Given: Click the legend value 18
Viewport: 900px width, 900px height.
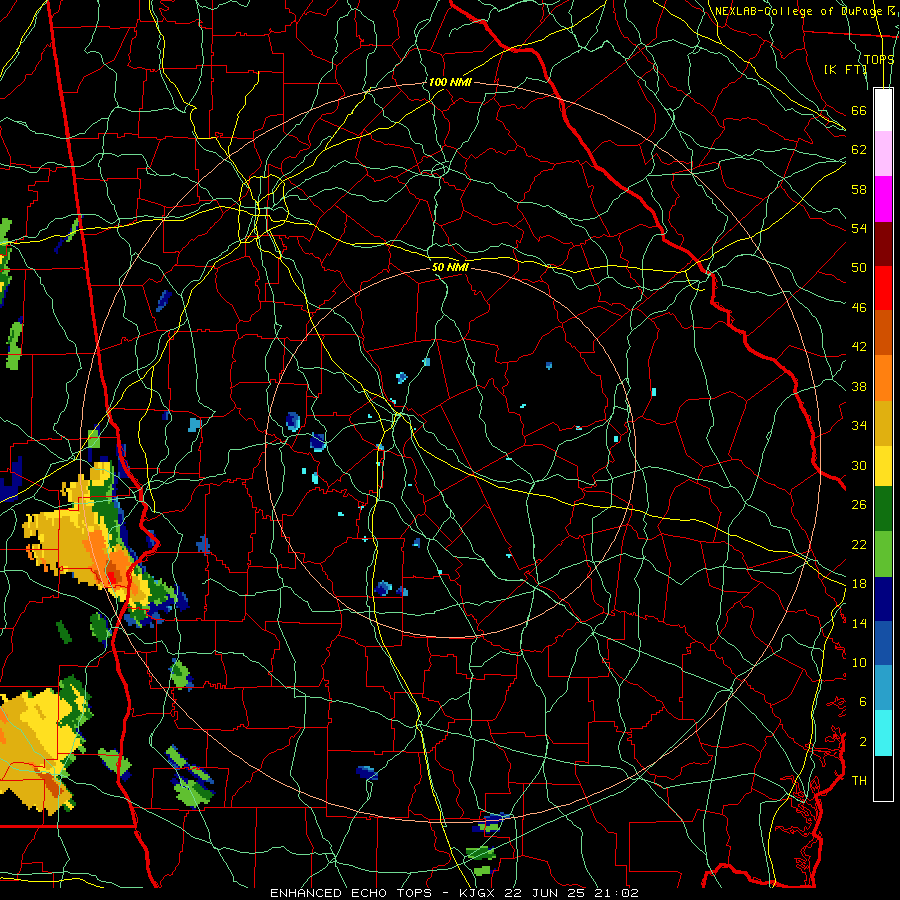Looking at the screenshot, I should pos(859,584).
